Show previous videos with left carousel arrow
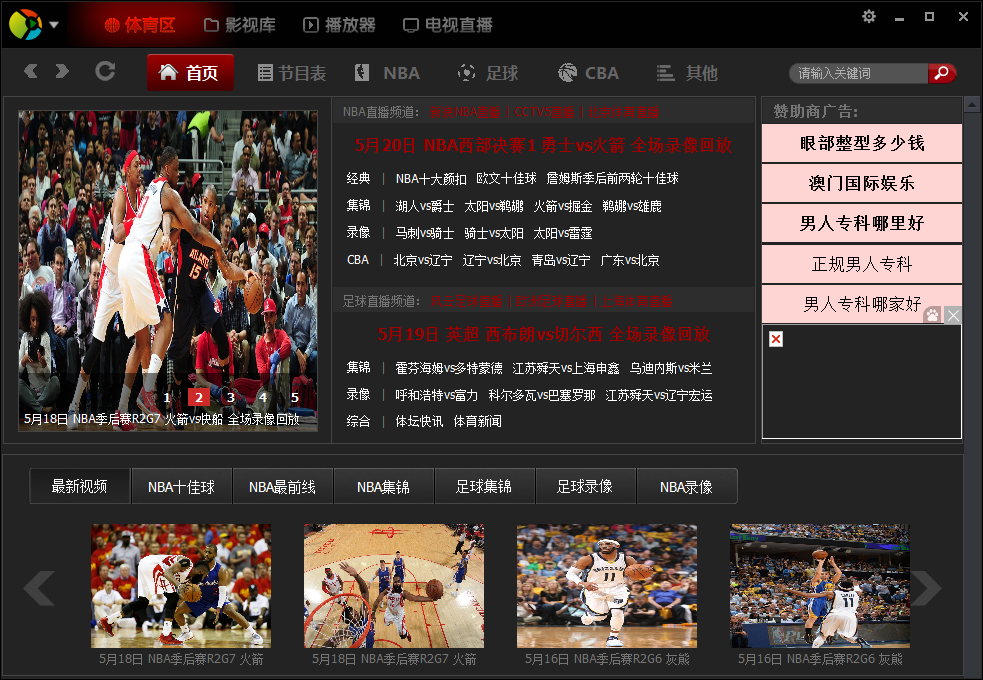The width and height of the screenshot is (983, 680). coord(39,588)
